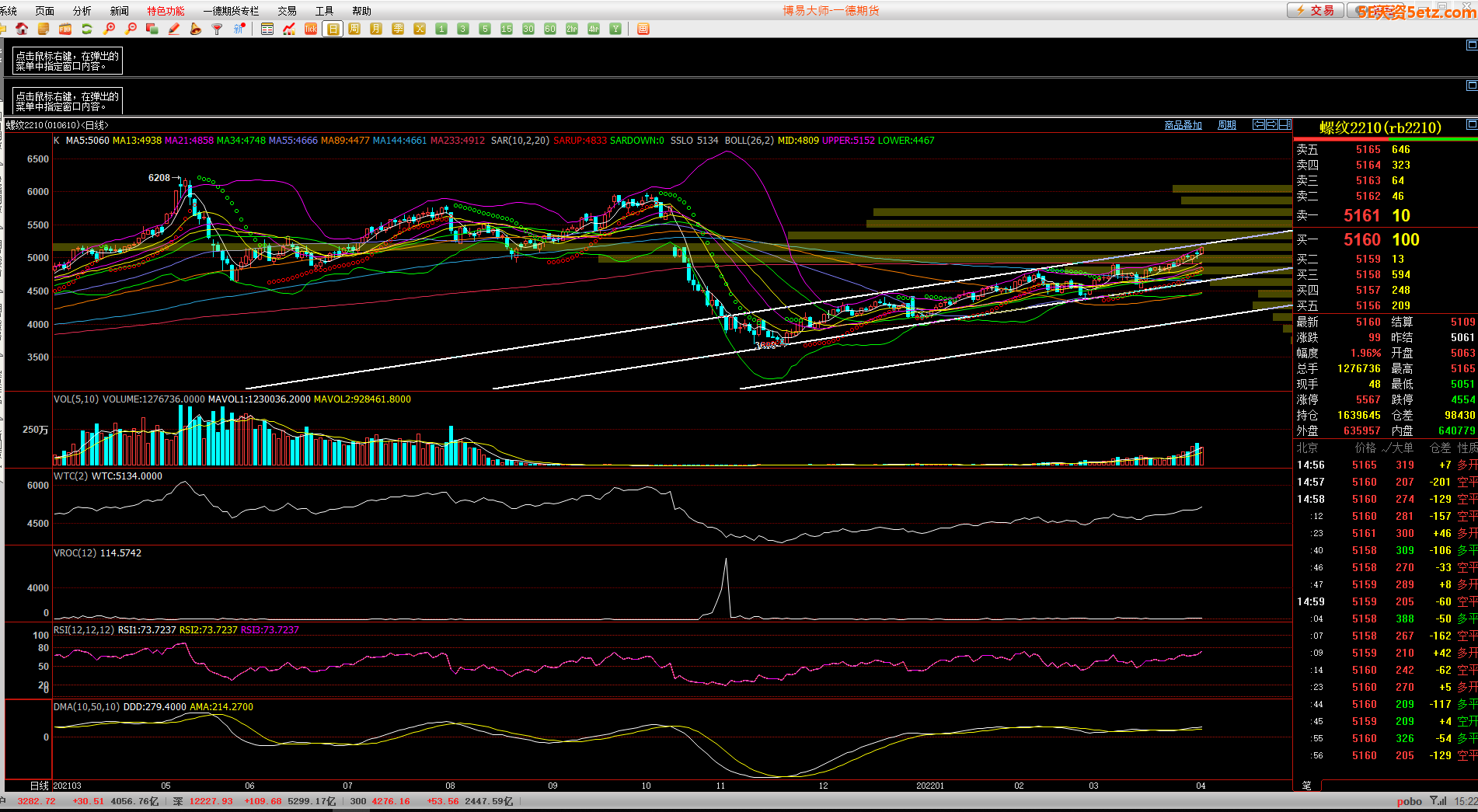Click the 买五 price 5156 row

click(1386, 305)
